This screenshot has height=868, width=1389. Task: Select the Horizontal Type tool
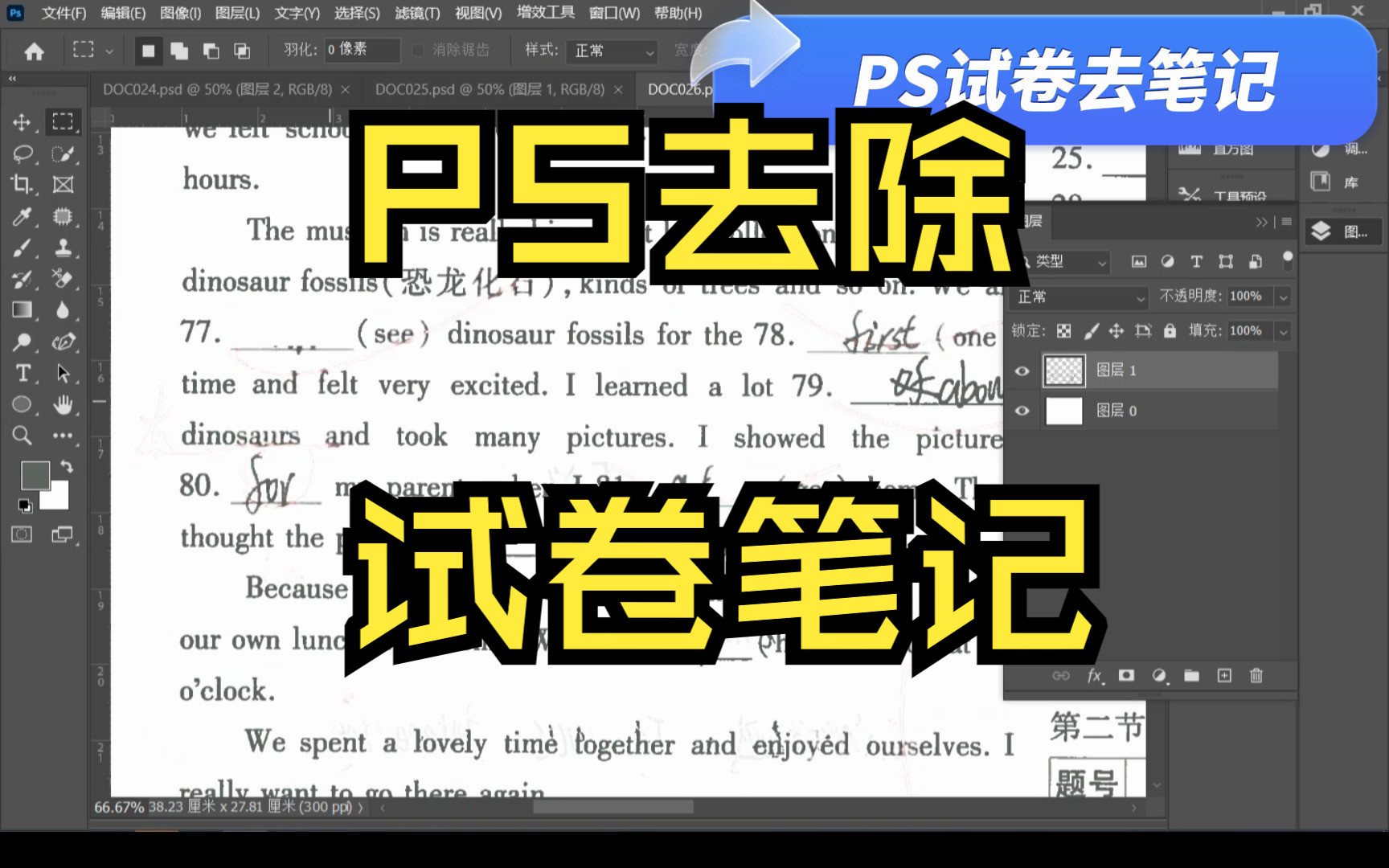(x=23, y=373)
